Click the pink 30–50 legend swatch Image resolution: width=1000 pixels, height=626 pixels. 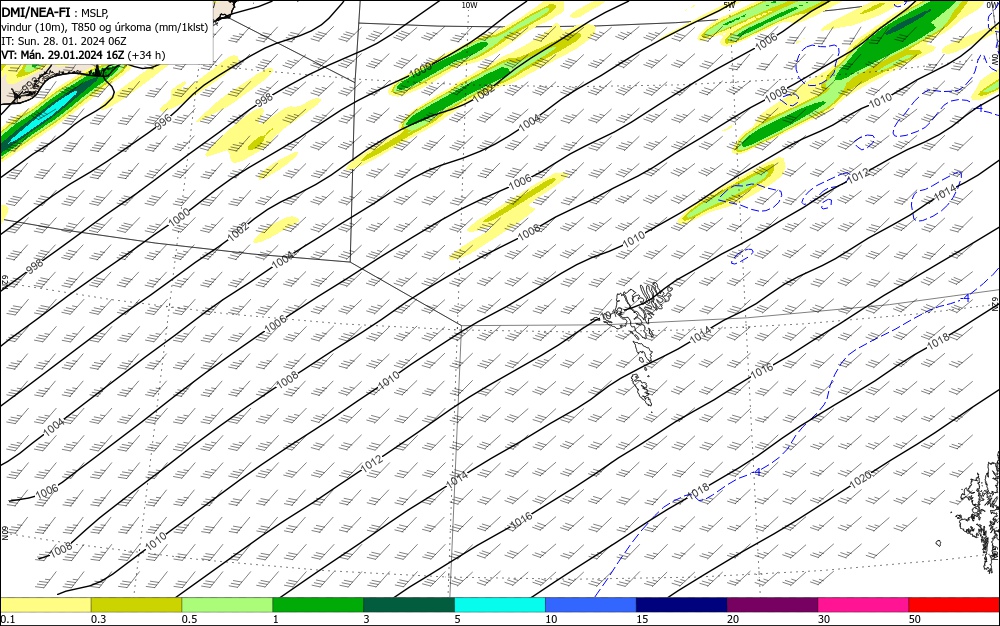[864, 605]
